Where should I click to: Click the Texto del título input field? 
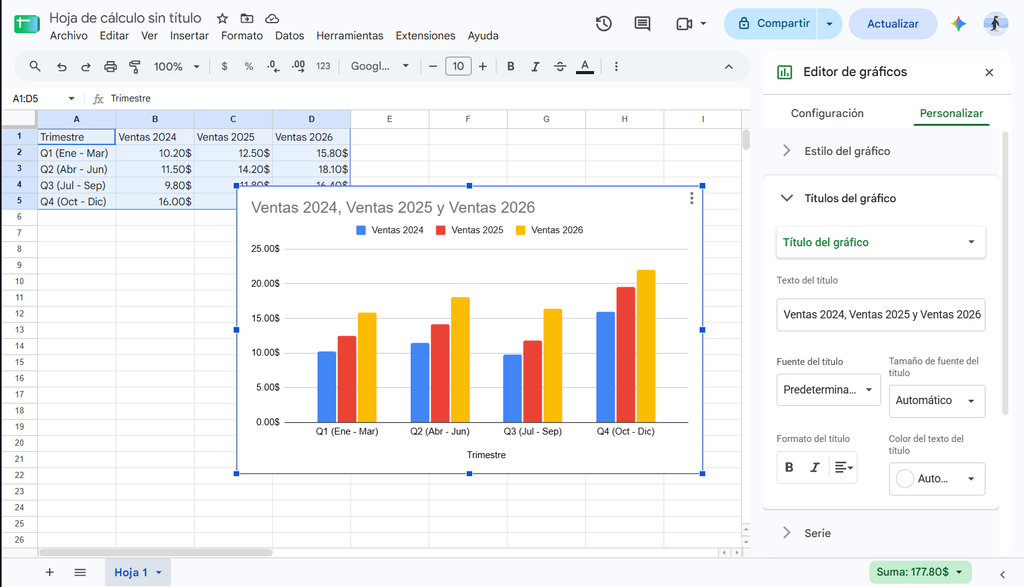coord(880,315)
